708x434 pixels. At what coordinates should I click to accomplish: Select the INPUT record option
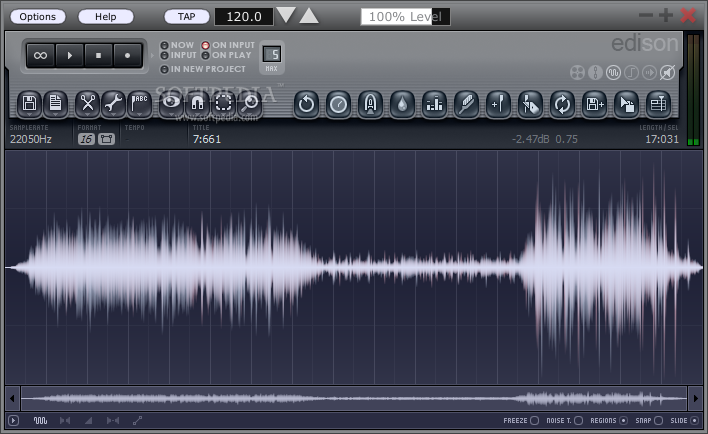point(179,55)
